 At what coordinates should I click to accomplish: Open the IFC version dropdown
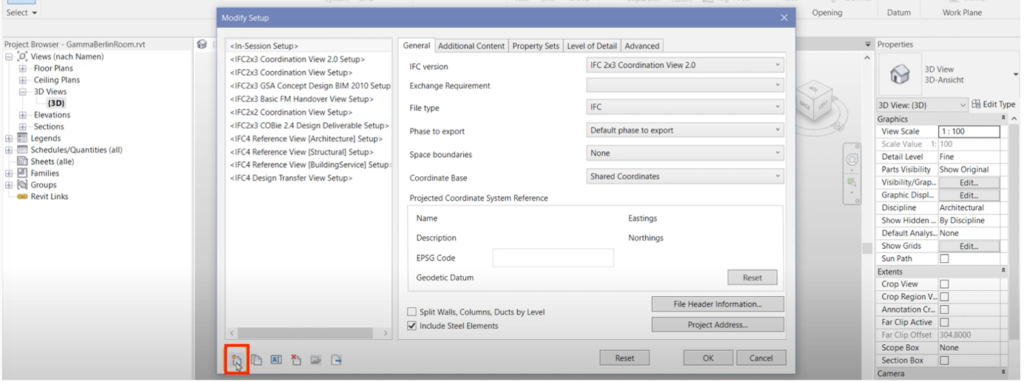pos(685,65)
